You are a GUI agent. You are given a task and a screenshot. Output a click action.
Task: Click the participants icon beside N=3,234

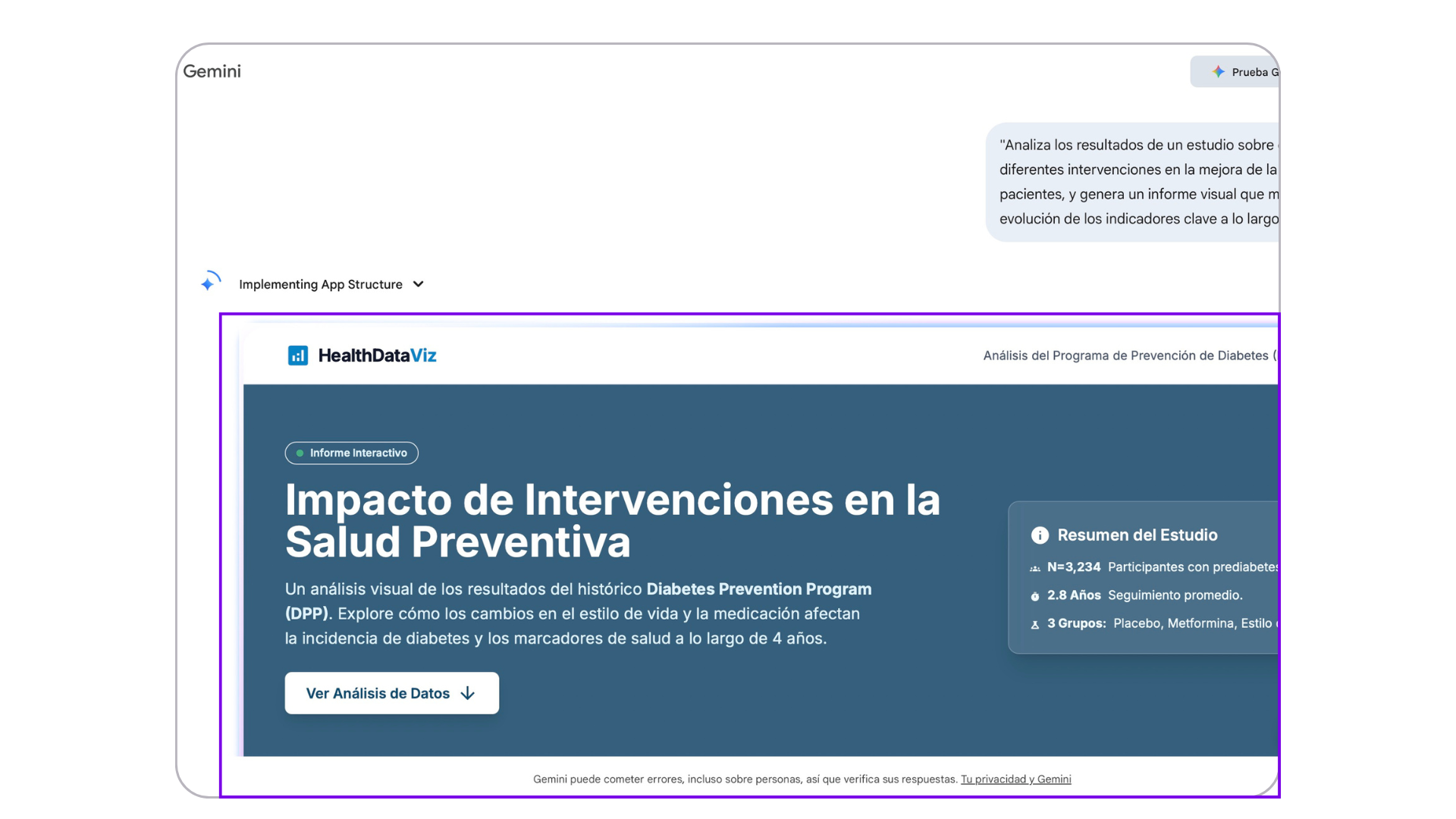tap(1035, 567)
